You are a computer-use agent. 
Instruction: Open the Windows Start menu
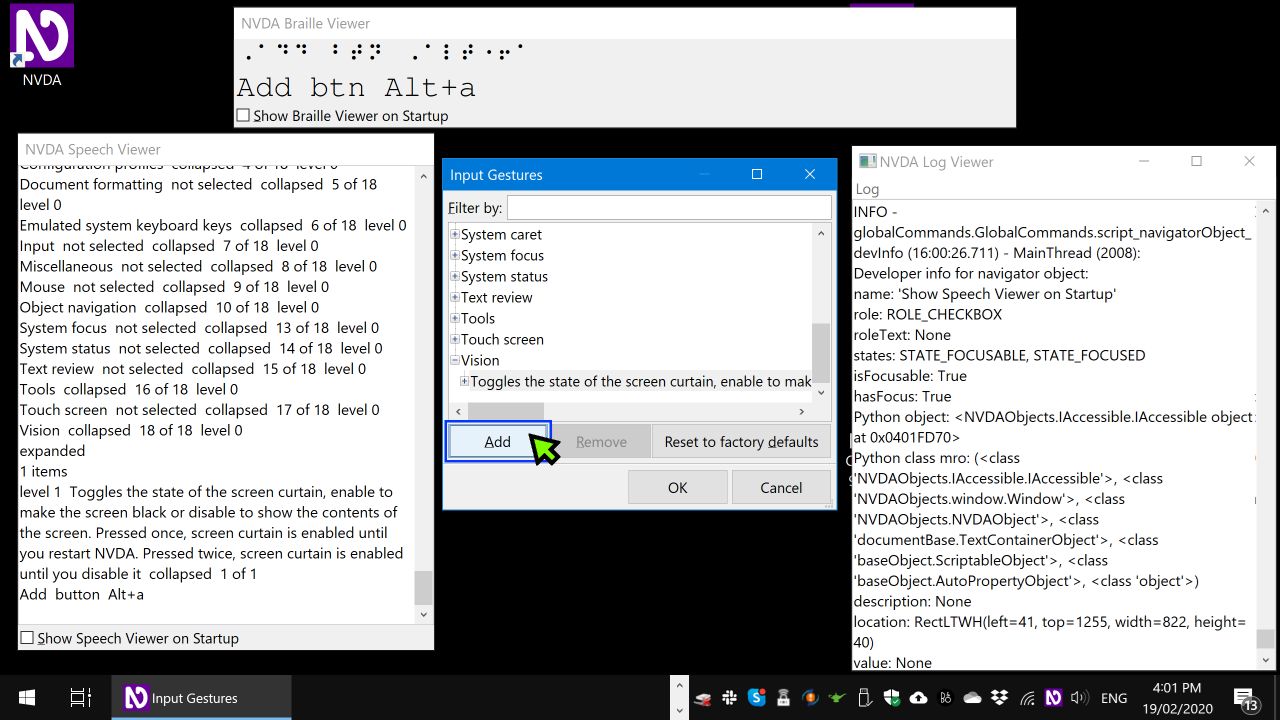coord(27,698)
